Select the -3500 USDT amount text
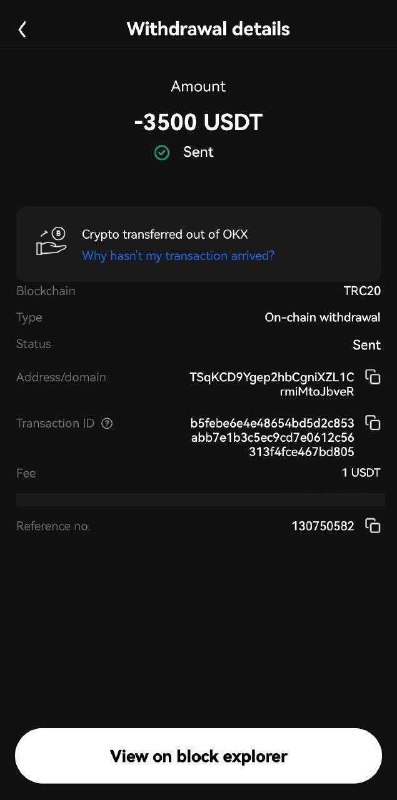The width and height of the screenshot is (397, 800). click(198, 122)
